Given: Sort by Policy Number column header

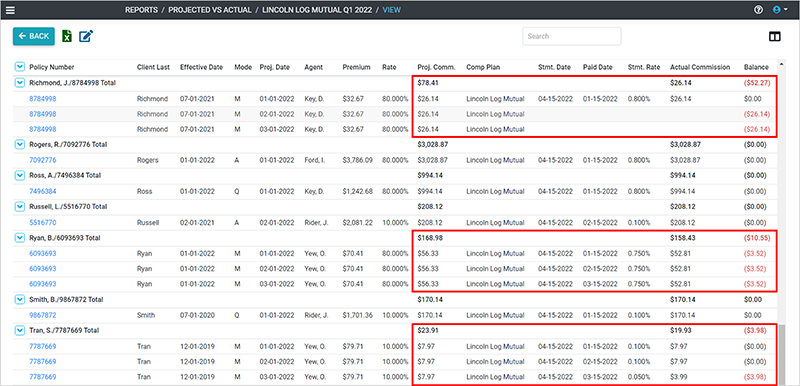Looking at the screenshot, I should tap(52, 67).
